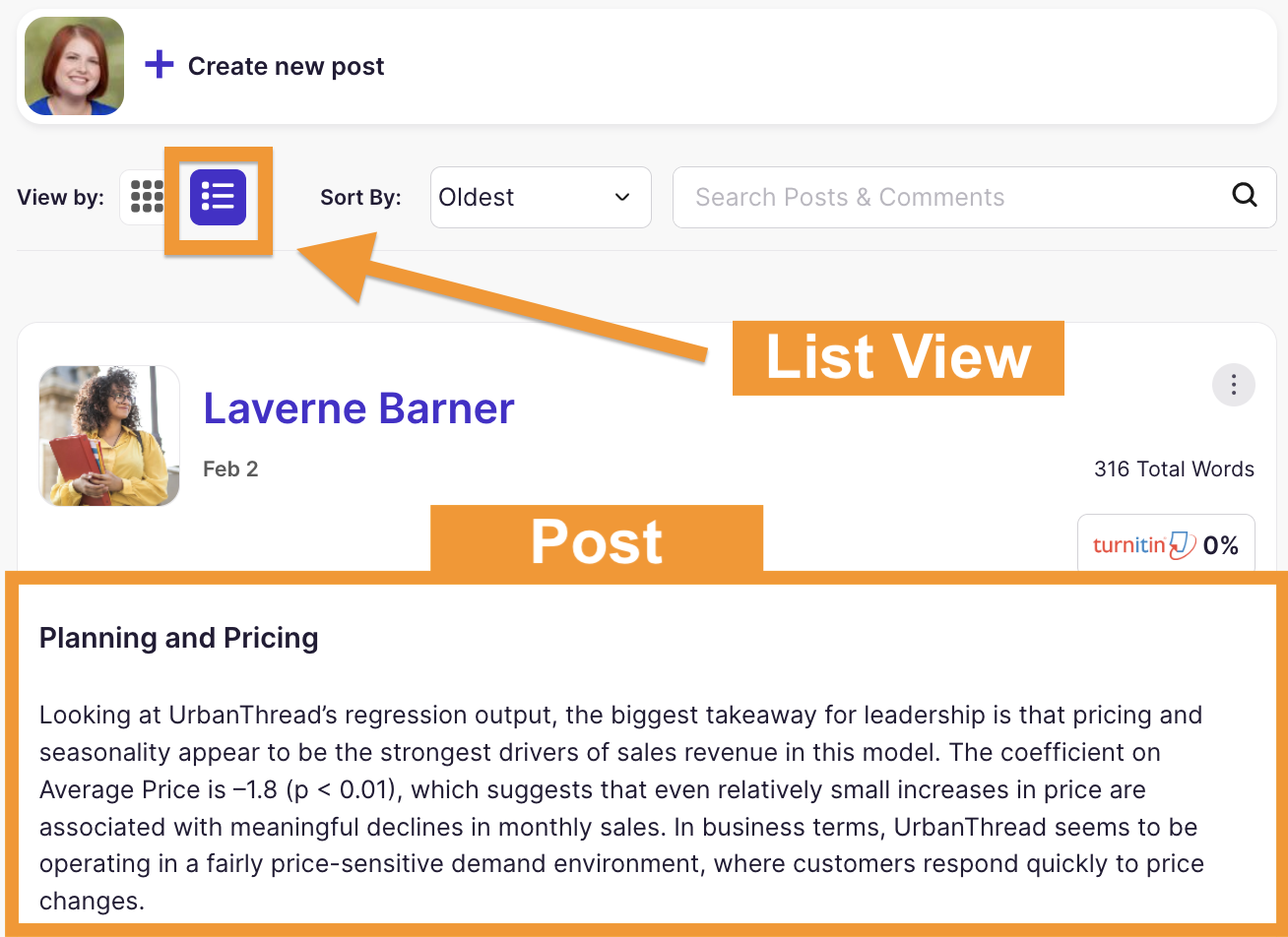Open the post kebab menu for more actions
Screen dimensions: 1288x937
point(1233,385)
